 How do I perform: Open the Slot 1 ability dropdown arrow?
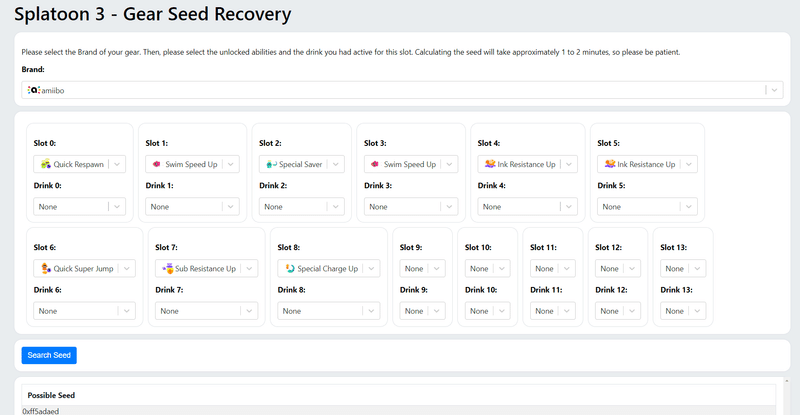231,164
